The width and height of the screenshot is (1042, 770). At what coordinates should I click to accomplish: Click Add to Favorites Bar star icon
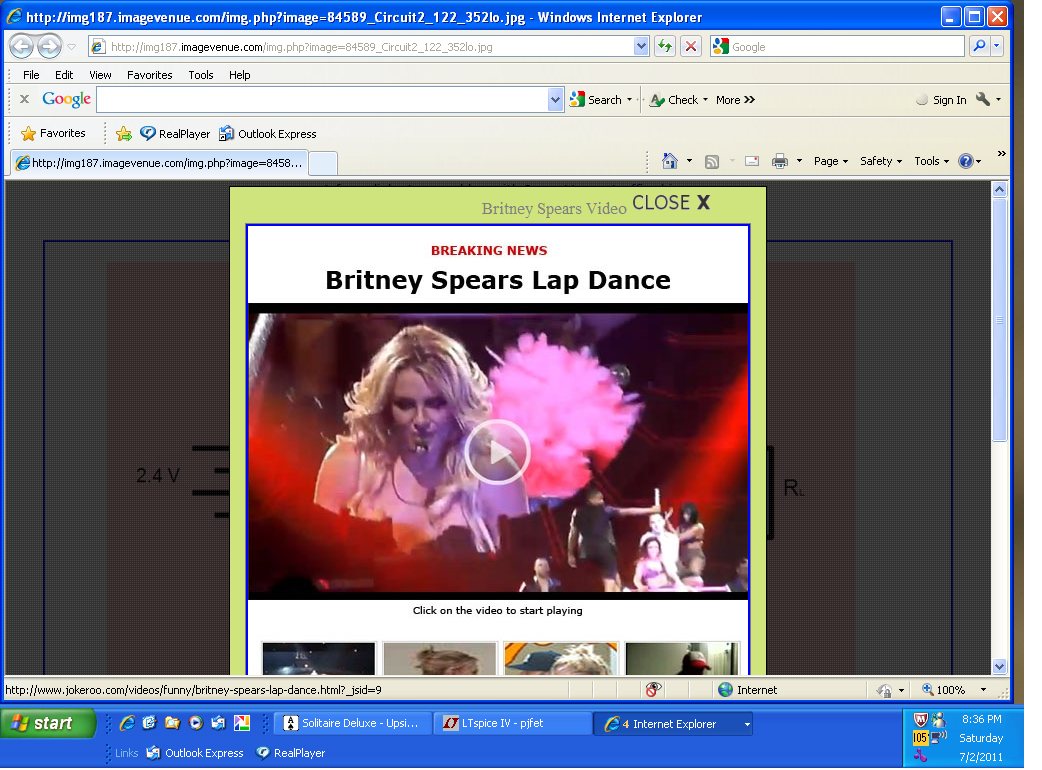coord(124,134)
